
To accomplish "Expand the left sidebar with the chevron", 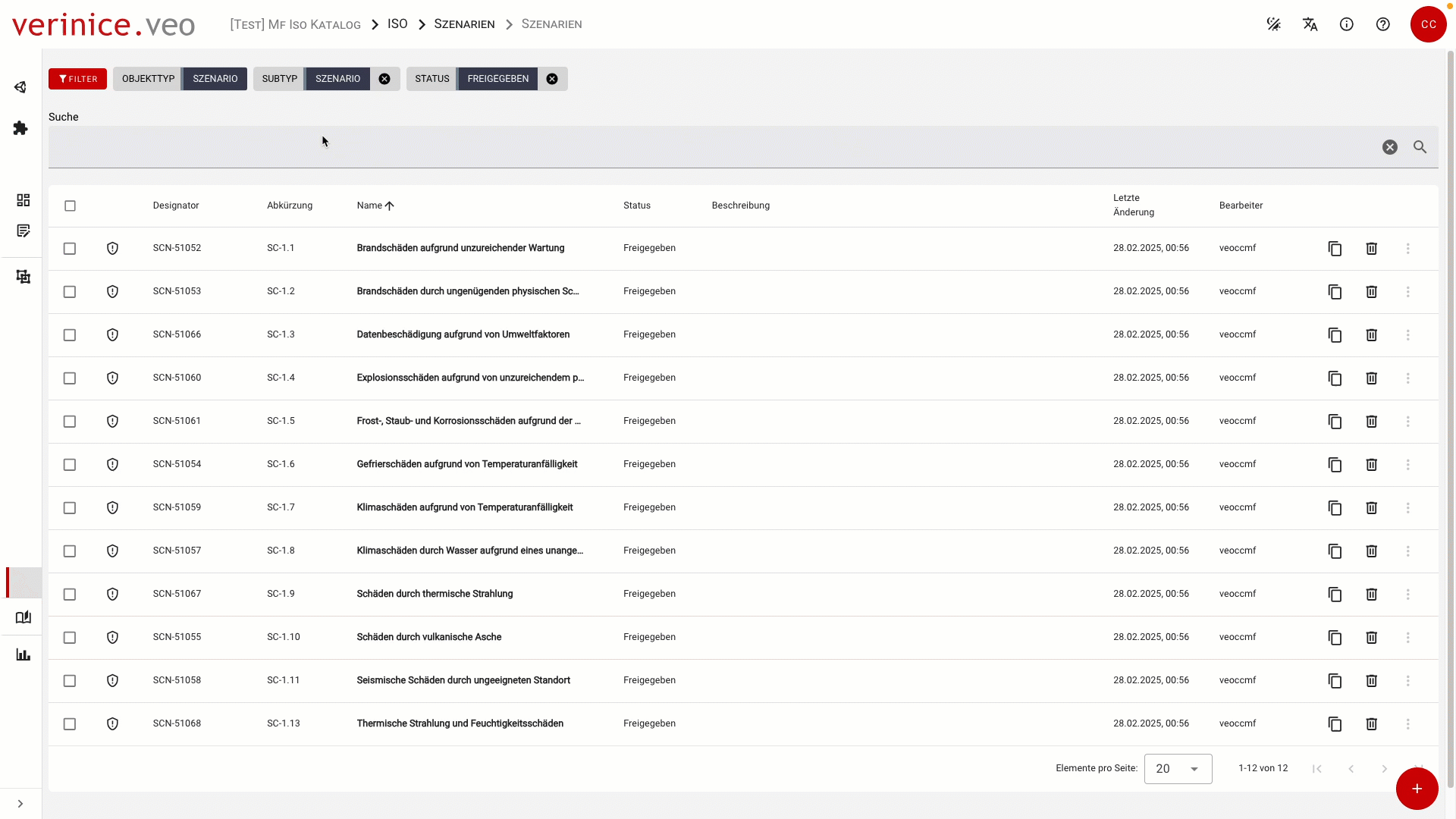I will point(20,804).
